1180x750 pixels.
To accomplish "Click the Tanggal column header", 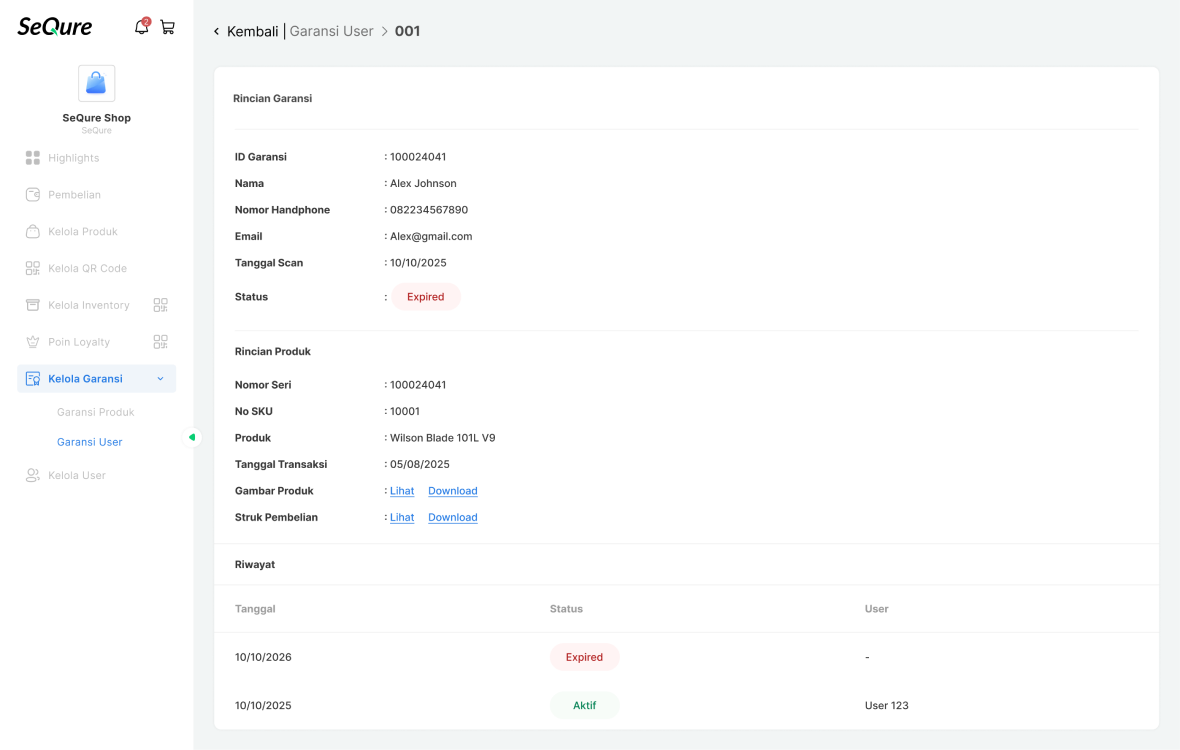I will [255, 609].
